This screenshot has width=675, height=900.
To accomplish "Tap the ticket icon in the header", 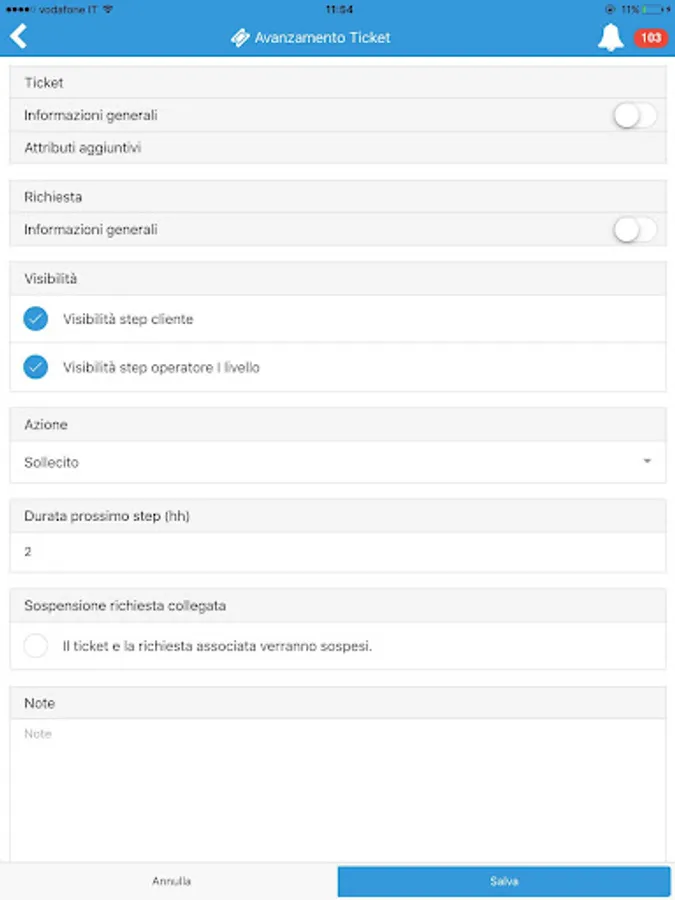I will (240, 38).
